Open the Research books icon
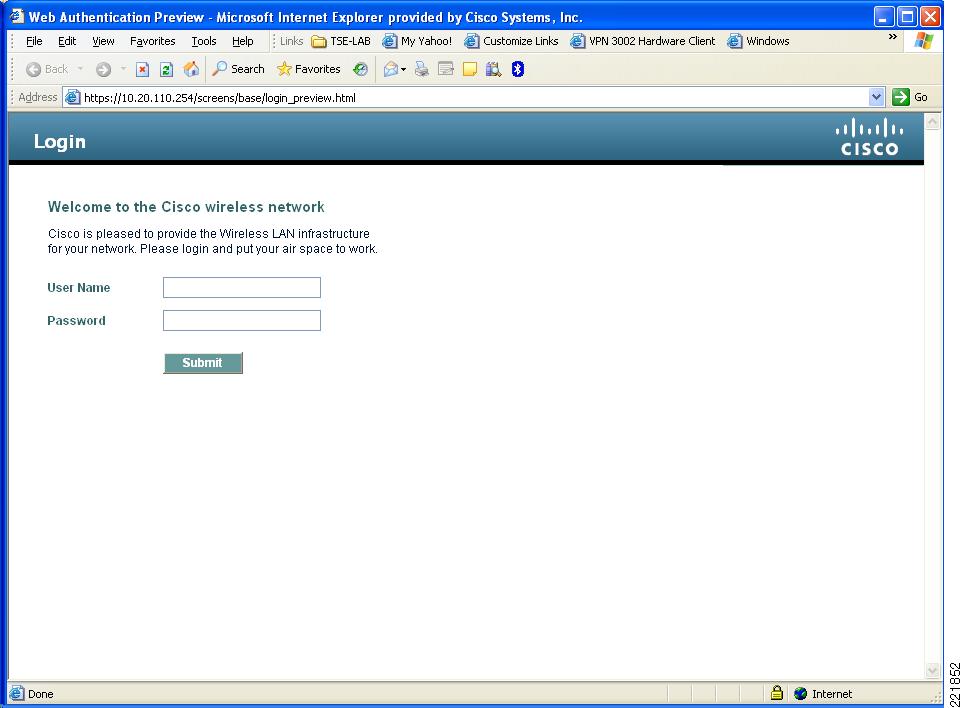Image resolution: width=961 pixels, height=708 pixels. pos(493,69)
